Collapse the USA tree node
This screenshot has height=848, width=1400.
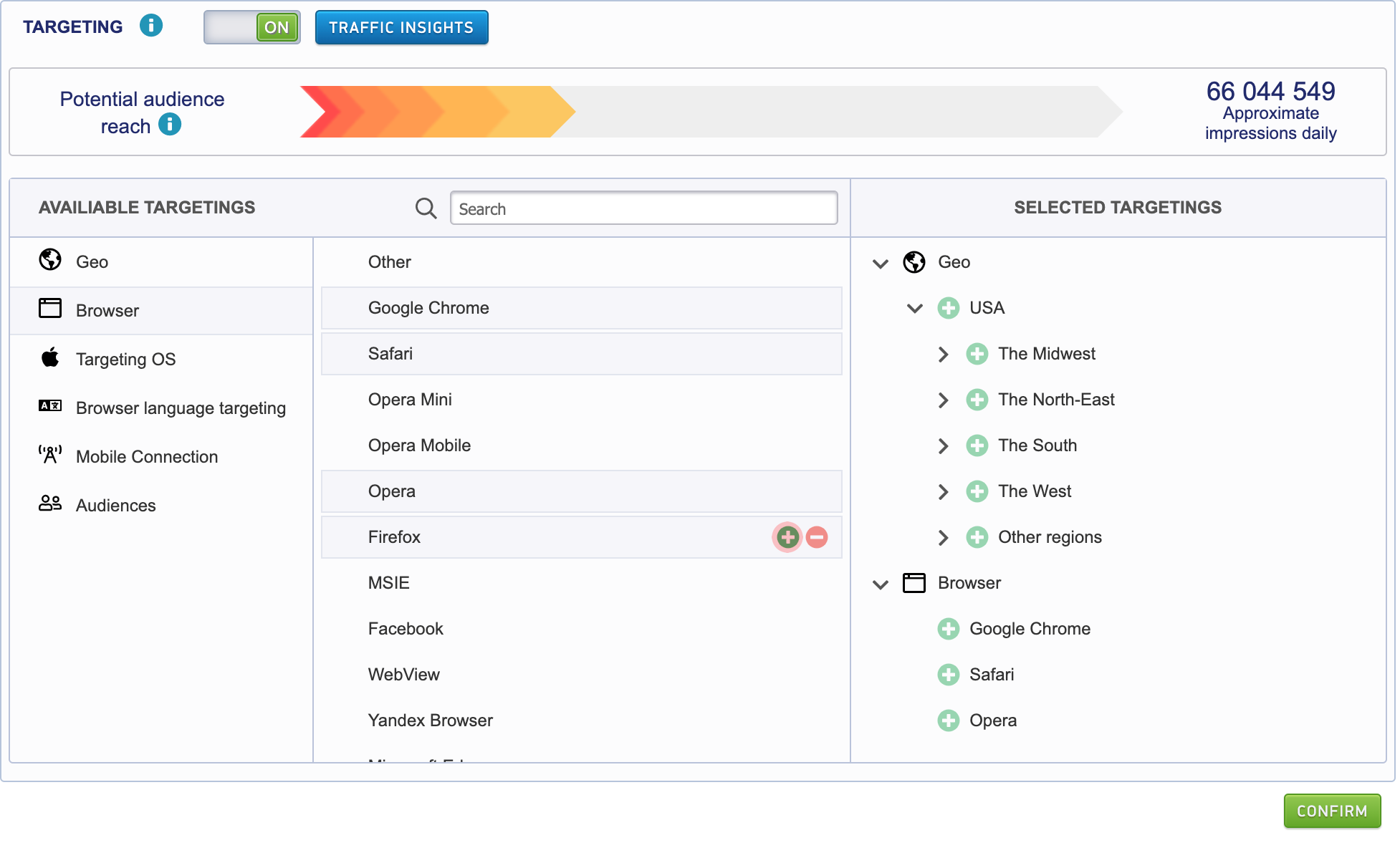(914, 309)
